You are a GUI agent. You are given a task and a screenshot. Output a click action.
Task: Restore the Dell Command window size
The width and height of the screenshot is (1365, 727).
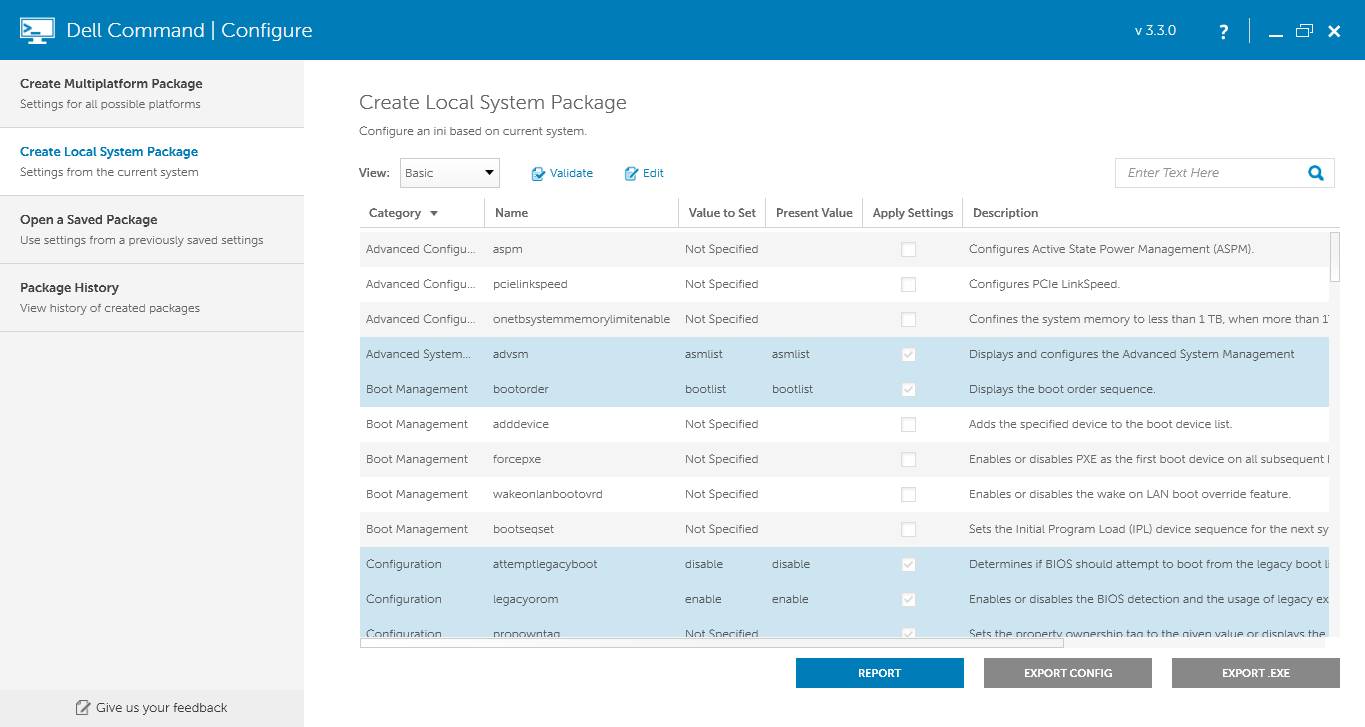pos(1304,31)
